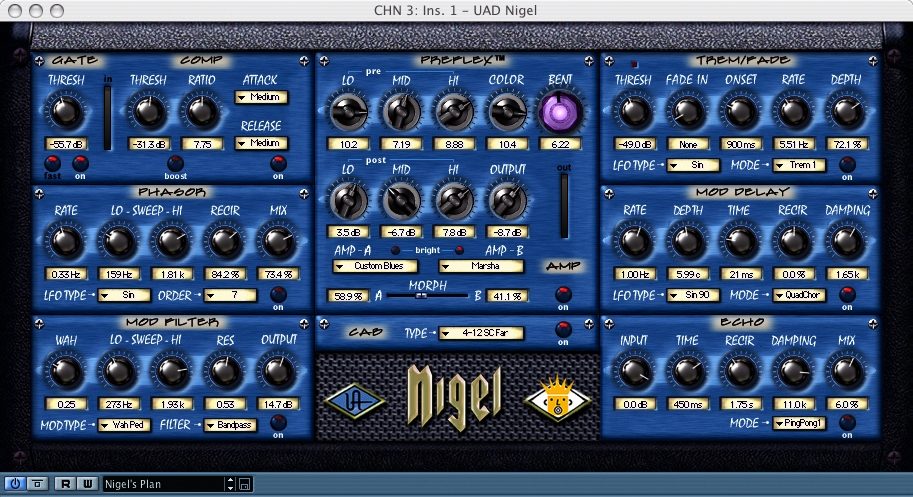Open the AMP-B Marsha dropdown
The image size is (913, 497).
tap(481, 267)
